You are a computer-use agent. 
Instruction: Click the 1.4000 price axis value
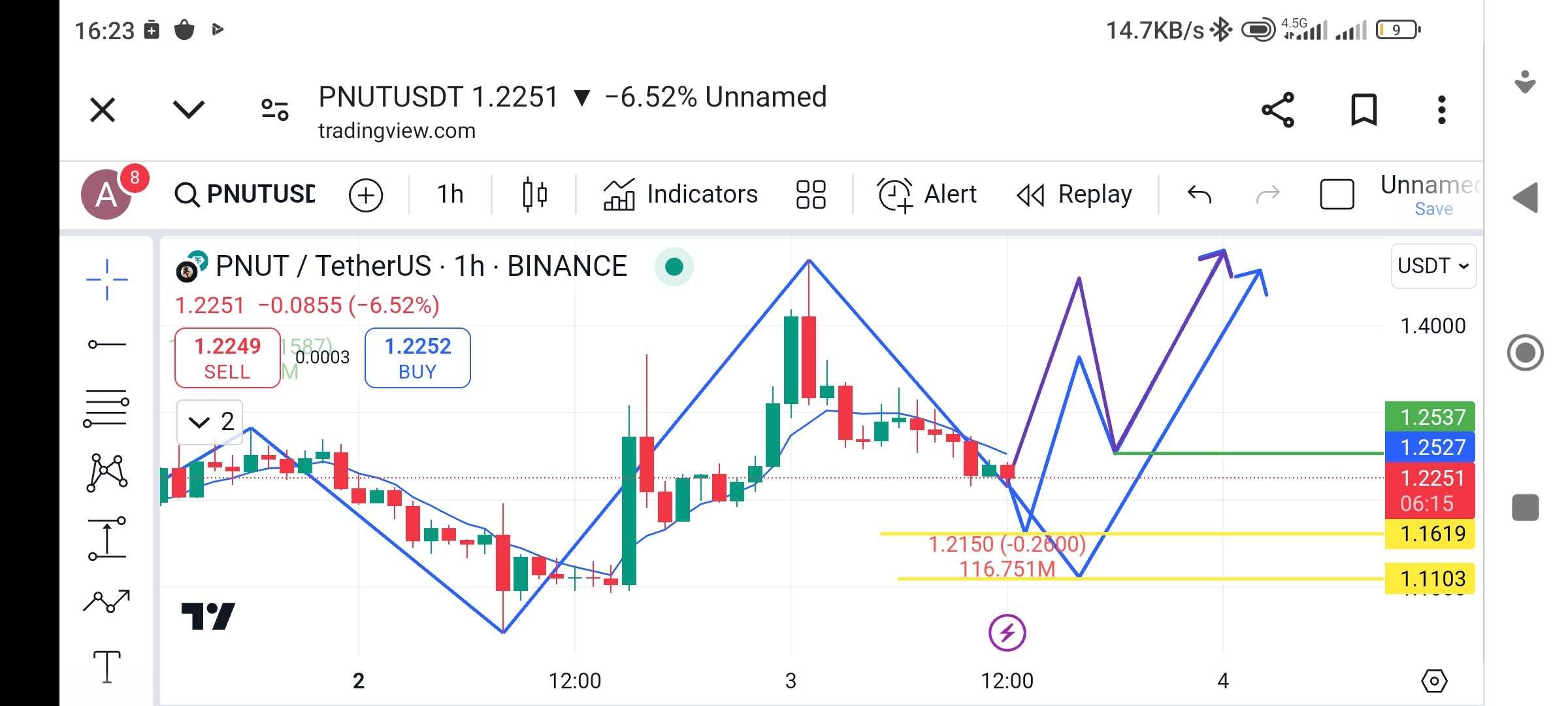tap(1433, 326)
